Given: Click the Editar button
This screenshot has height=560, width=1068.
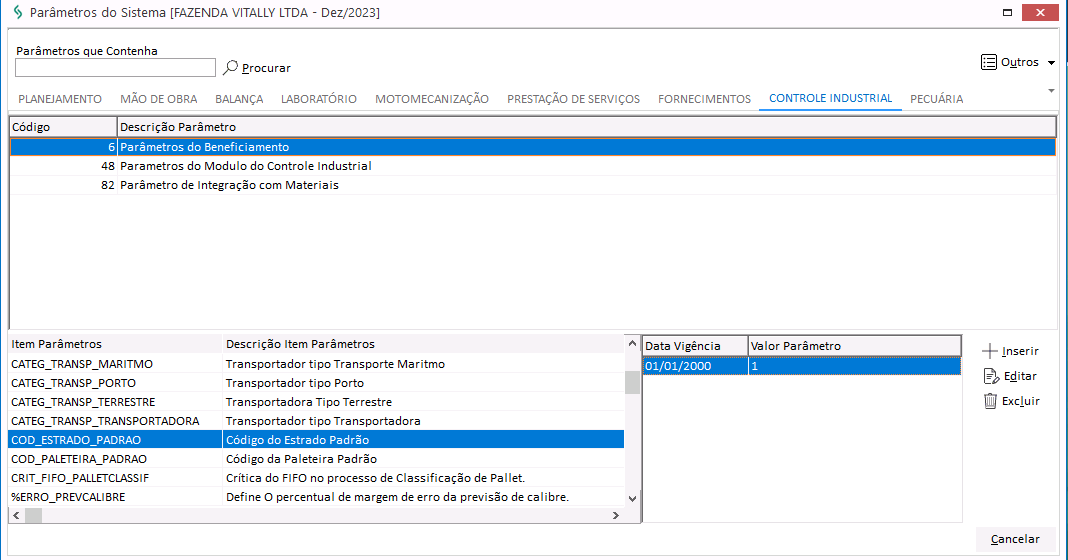Looking at the screenshot, I should coord(1010,376).
